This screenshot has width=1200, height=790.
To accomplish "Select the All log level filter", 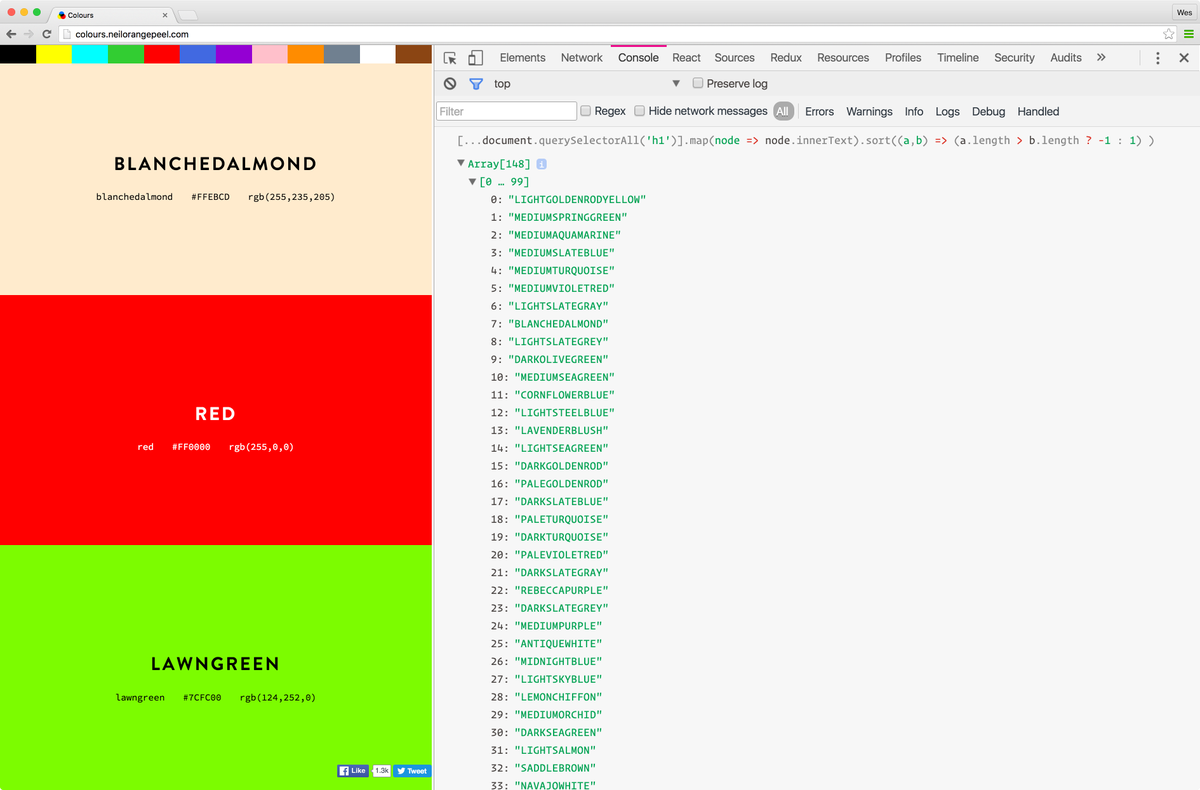I will 783,111.
